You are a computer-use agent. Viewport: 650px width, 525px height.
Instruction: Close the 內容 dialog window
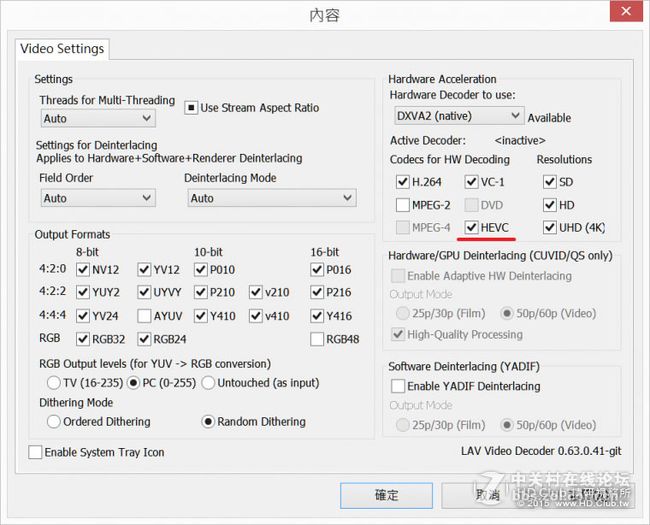pos(626,11)
